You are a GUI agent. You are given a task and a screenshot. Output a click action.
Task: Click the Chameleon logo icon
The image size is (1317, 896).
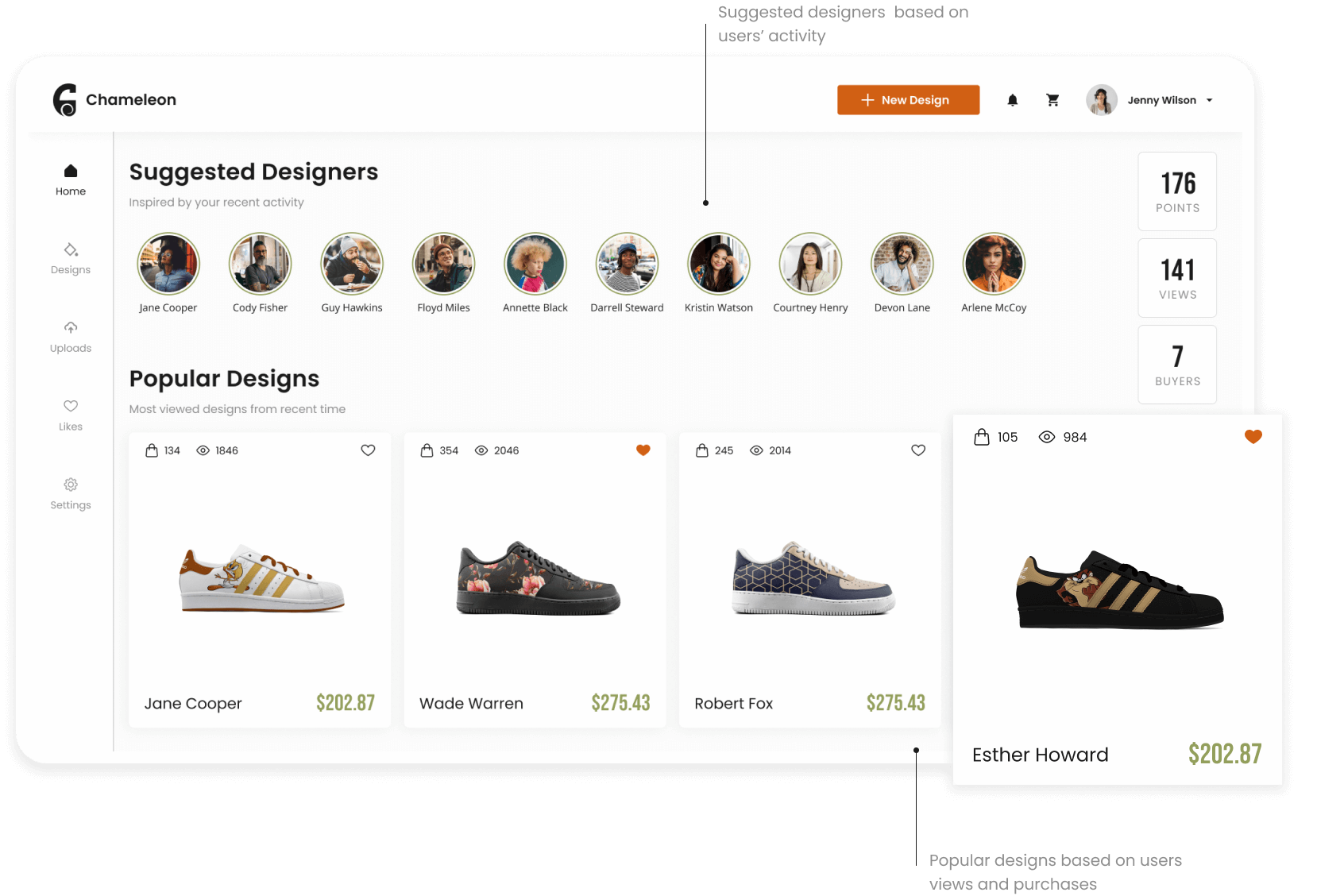coord(65,100)
